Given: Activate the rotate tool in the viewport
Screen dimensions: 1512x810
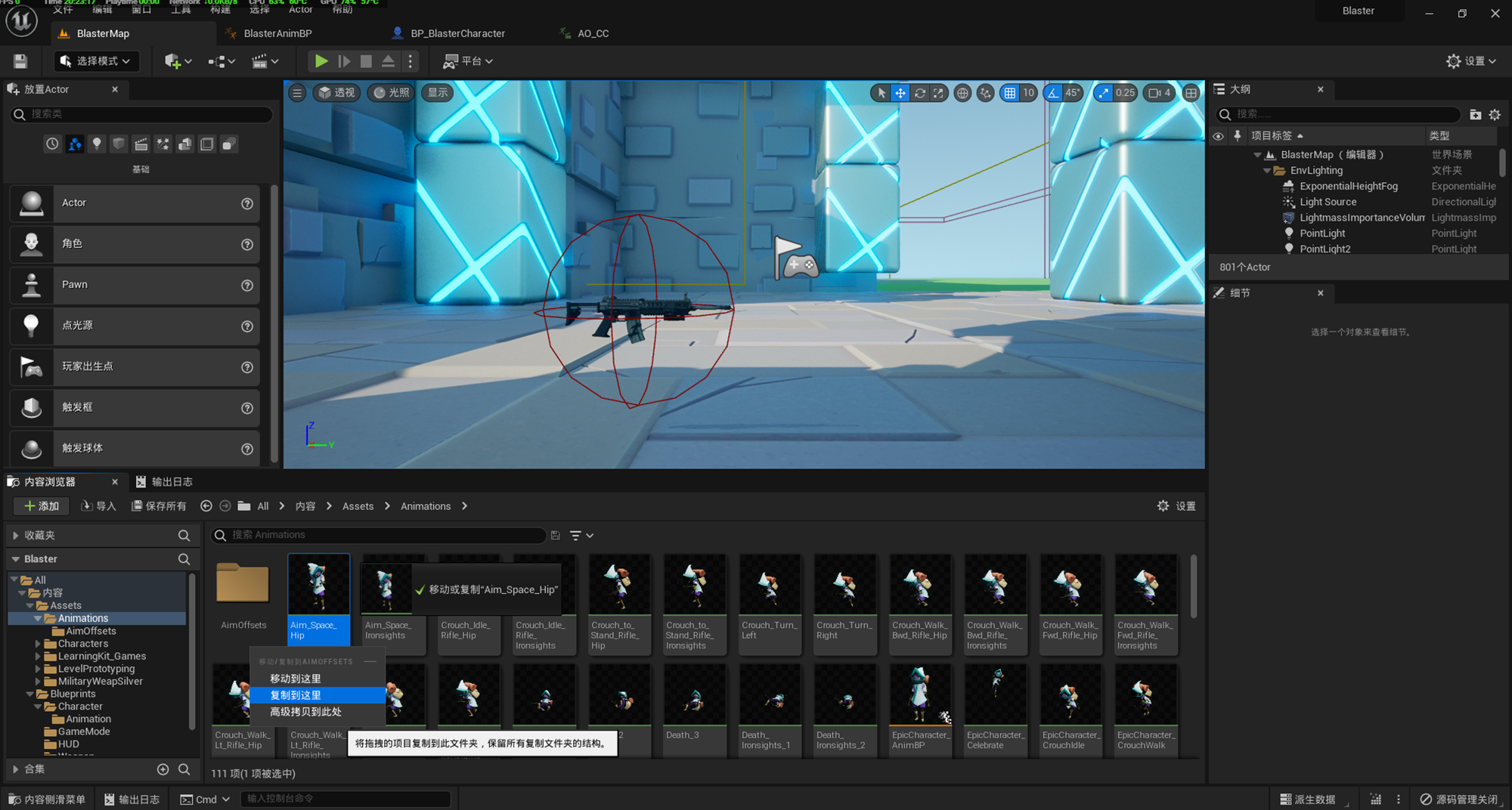Looking at the screenshot, I should coord(919,93).
